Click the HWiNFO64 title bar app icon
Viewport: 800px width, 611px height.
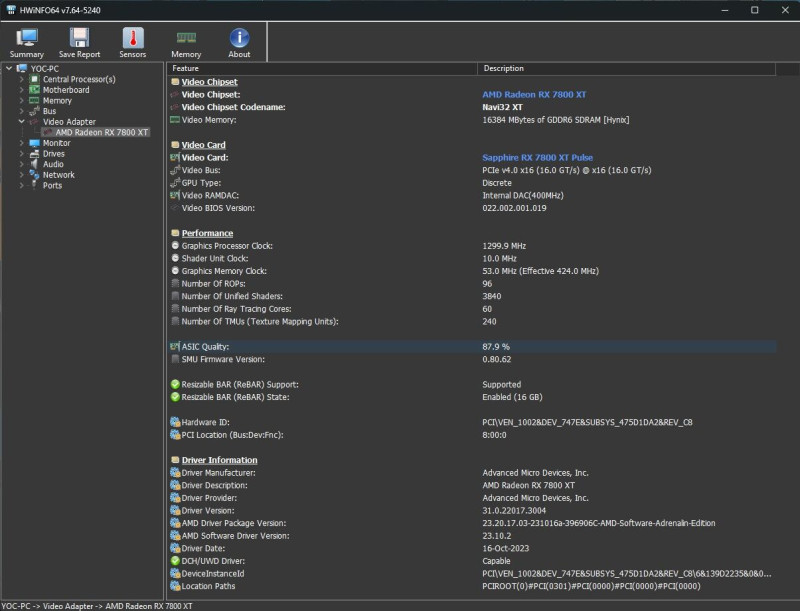point(11,10)
